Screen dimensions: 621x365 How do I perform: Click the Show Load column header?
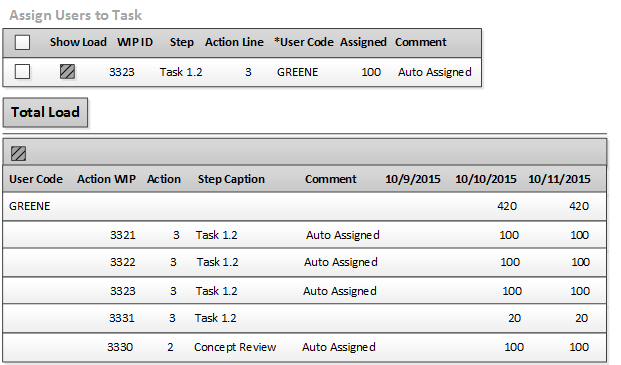78,42
